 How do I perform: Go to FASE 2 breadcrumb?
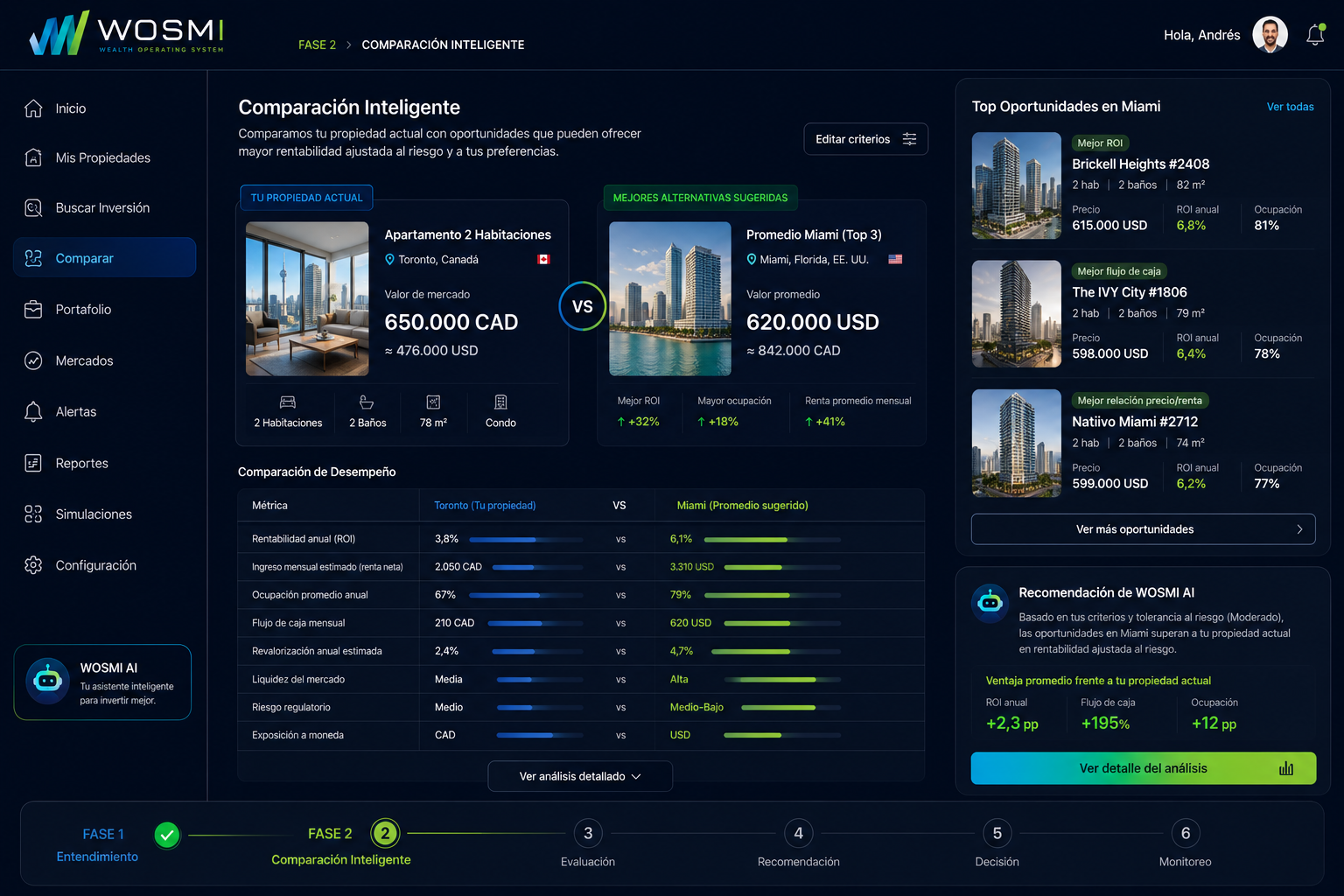click(x=317, y=45)
